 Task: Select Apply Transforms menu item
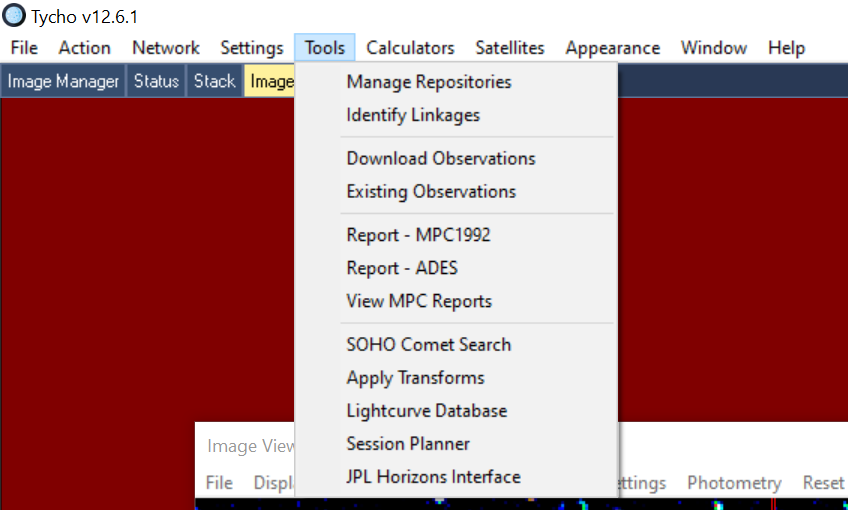tap(415, 377)
